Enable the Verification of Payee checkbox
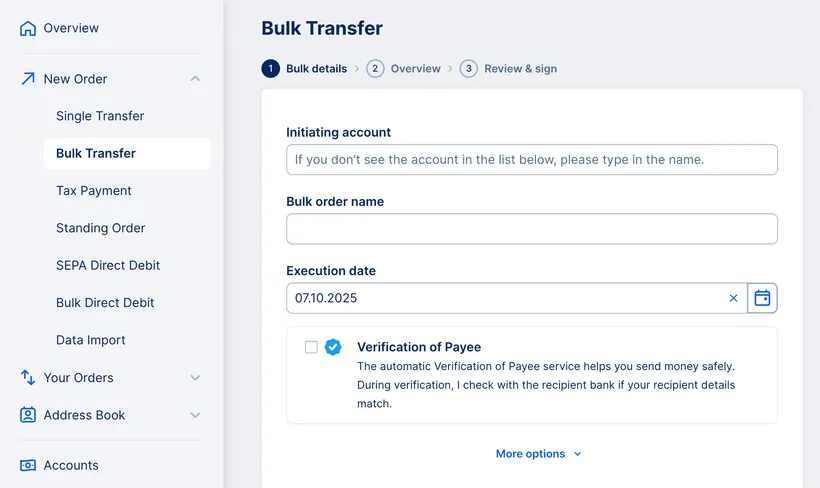This screenshot has width=820, height=488. tap(311, 347)
